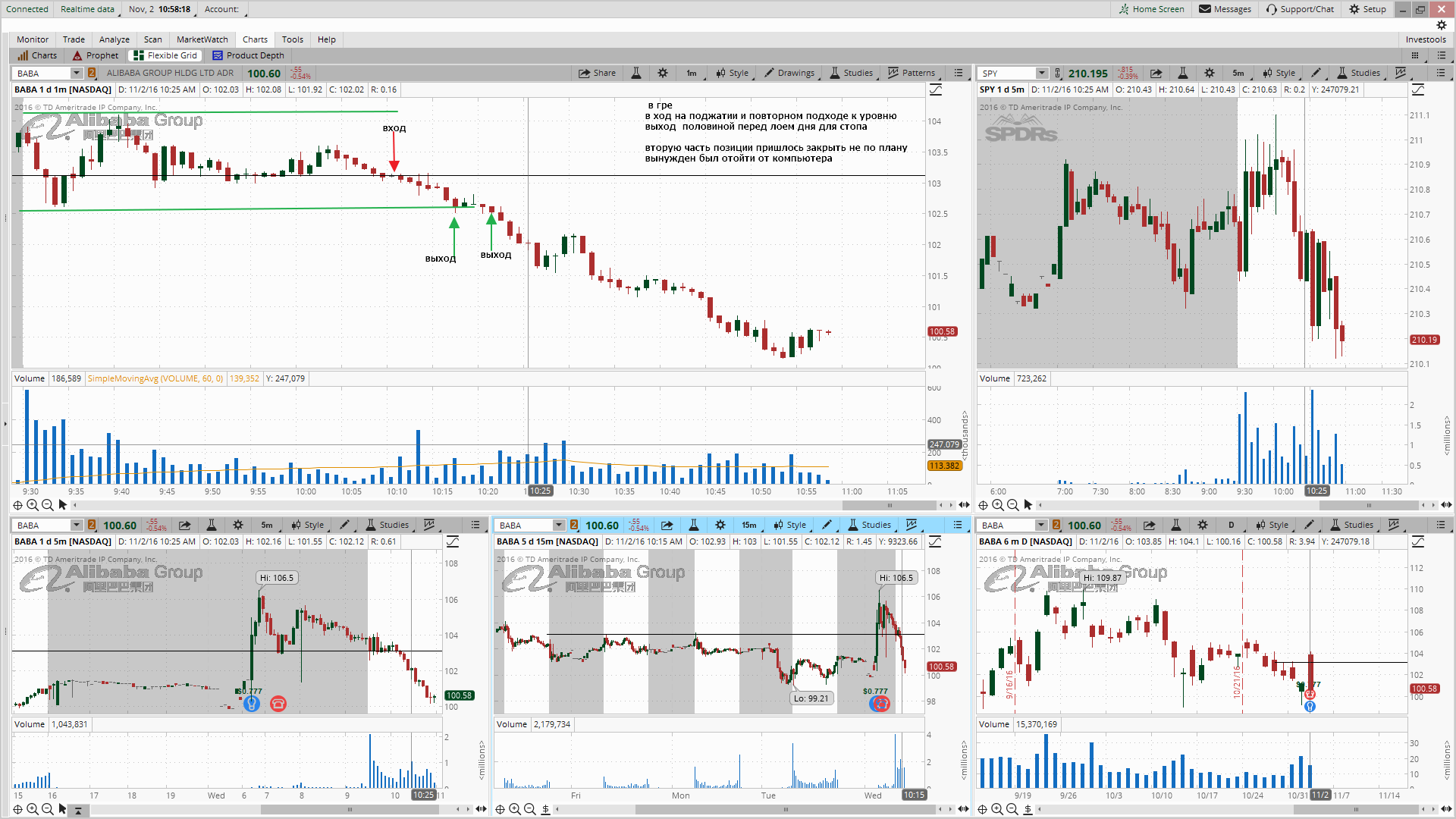Click the bulb alert icon on BABA 5m chart
Screen dimensions: 1456x819
coord(252,704)
